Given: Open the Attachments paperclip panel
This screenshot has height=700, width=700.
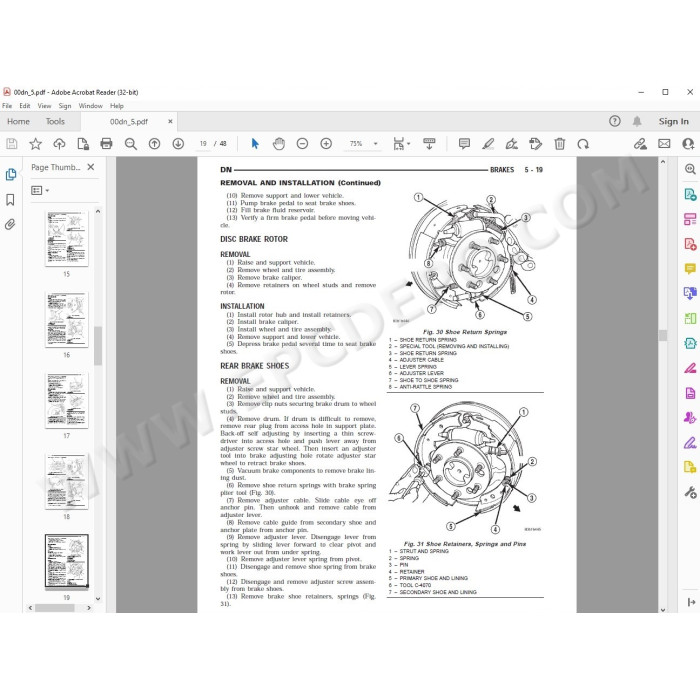Looking at the screenshot, I should [x=10, y=224].
